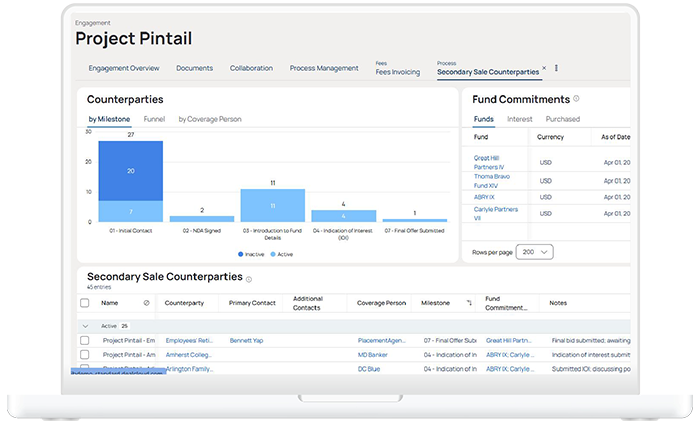Screen dimensions: 700x423
Task: Open the Bennett Yap primary contact link
Action: tap(248, 341)
